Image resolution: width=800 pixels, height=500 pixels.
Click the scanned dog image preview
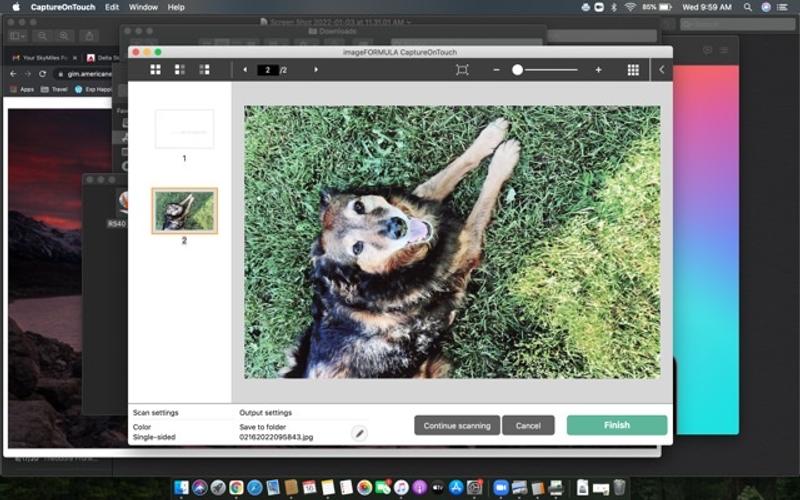pos(452,242)
